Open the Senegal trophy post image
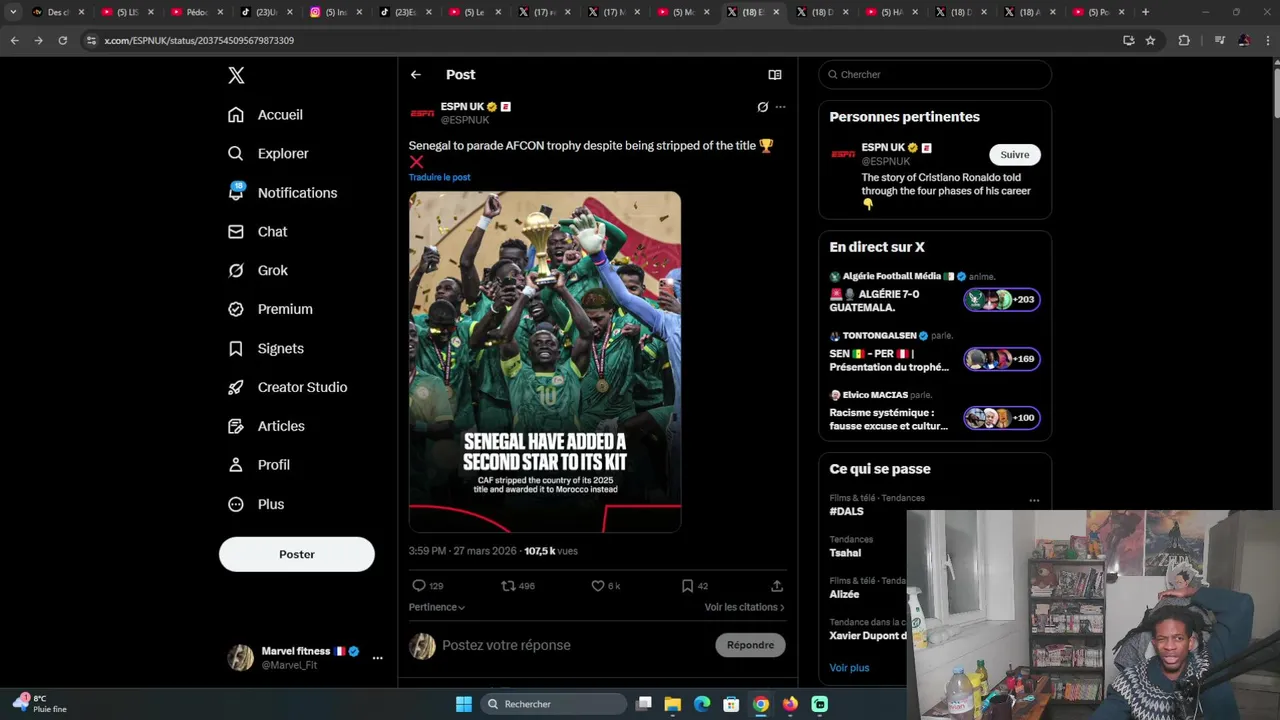1280x720 pixels. tap(545, 362)
